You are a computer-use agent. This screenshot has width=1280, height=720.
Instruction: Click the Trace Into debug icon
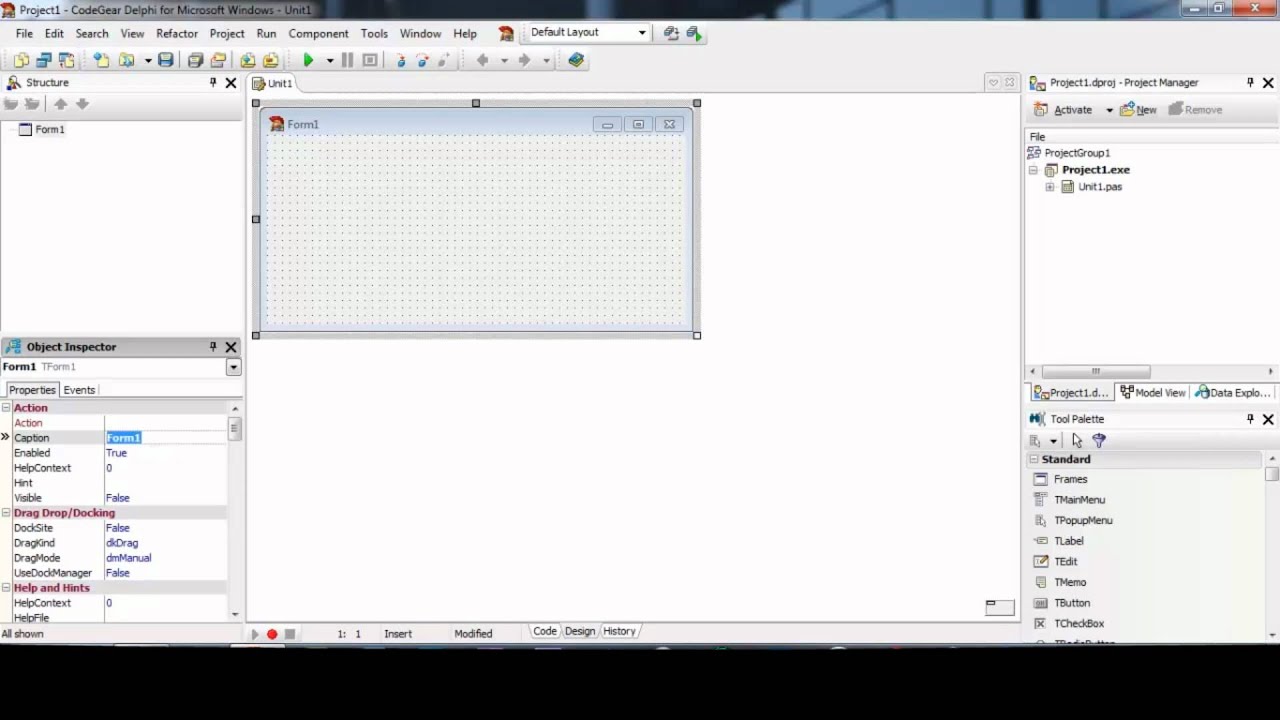point(400,60)
